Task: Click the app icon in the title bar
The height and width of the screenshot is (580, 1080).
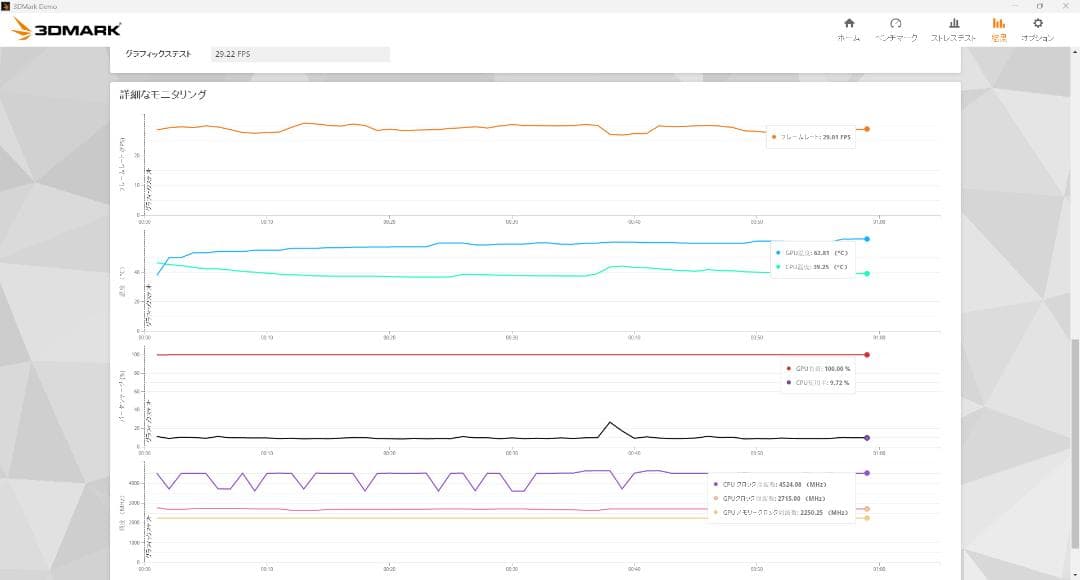Action: [6, 5]
